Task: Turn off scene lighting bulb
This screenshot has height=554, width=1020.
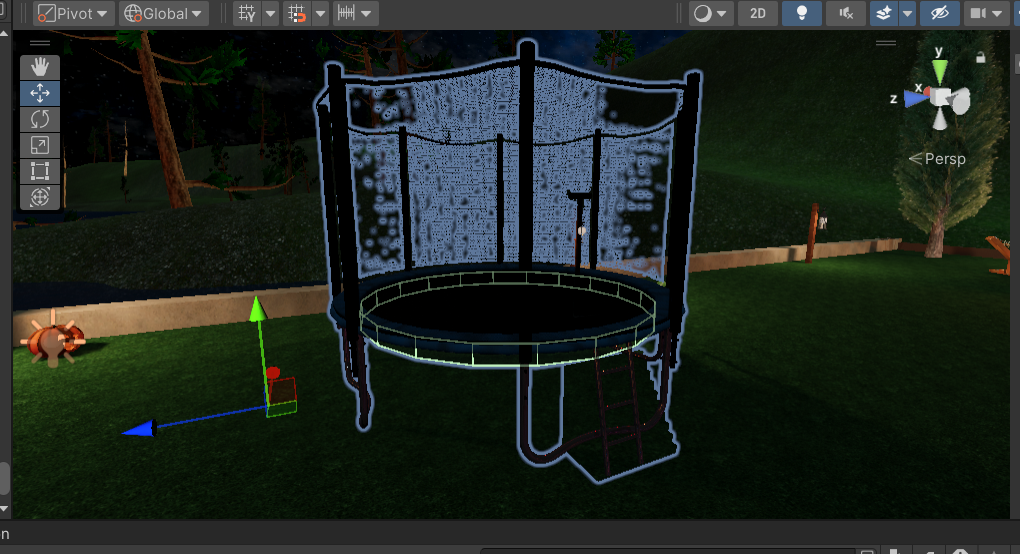Action: point(801,13)
